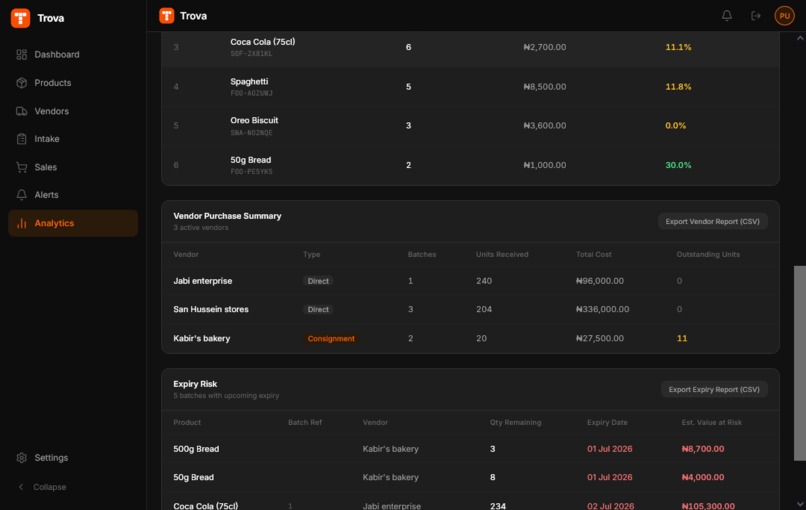Click the Jabi enterprise vendor in purchase summary

pos(203,281)
